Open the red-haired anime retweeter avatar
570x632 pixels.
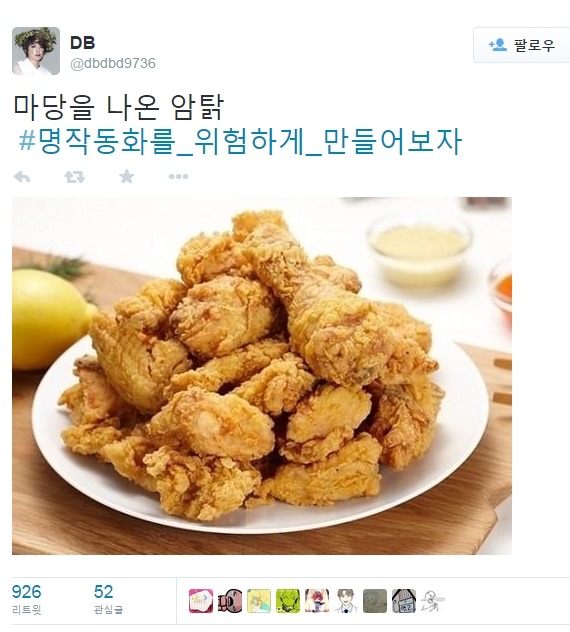point(317,601)
